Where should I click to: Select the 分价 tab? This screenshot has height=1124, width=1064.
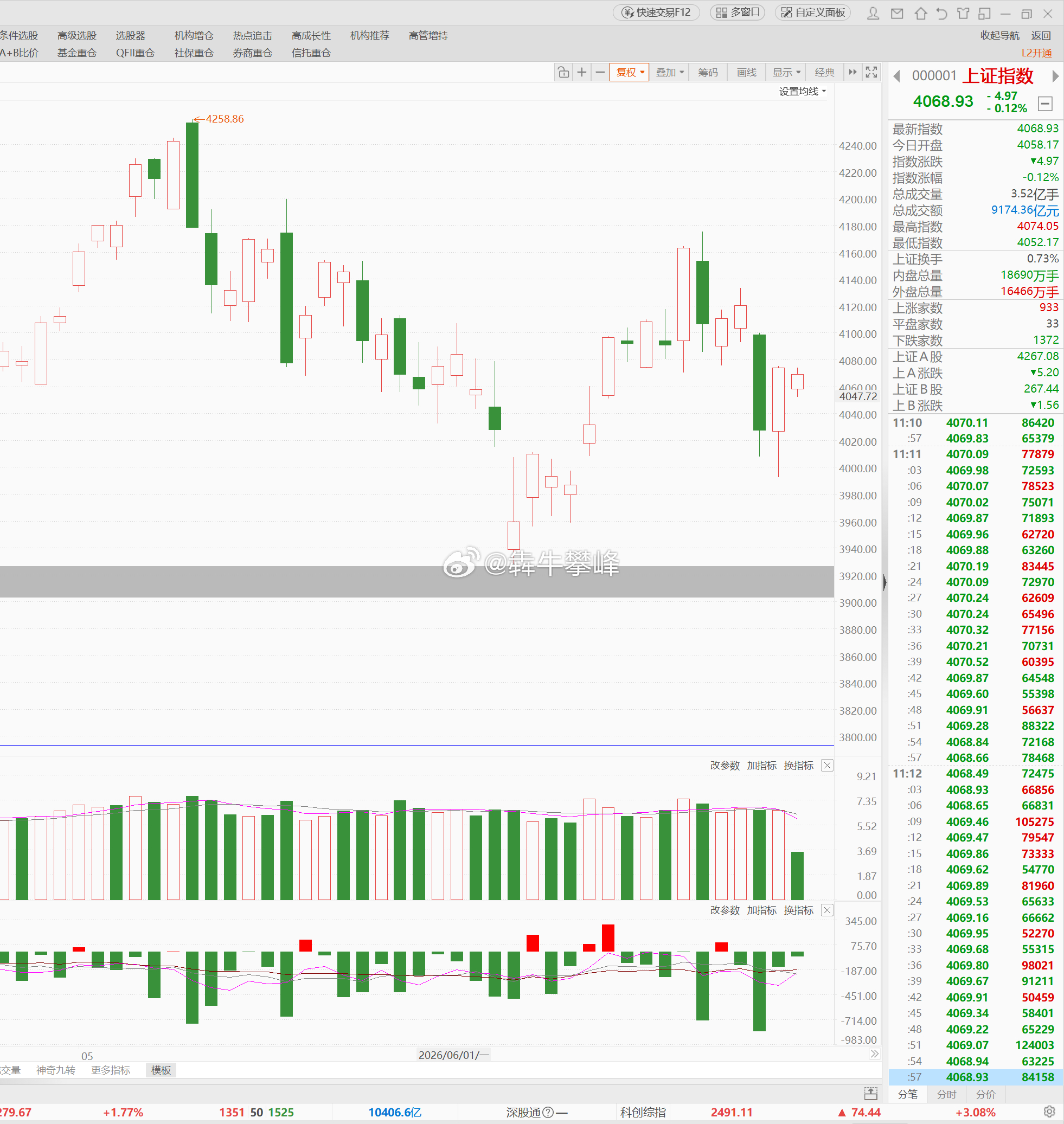coord(986,1095)
